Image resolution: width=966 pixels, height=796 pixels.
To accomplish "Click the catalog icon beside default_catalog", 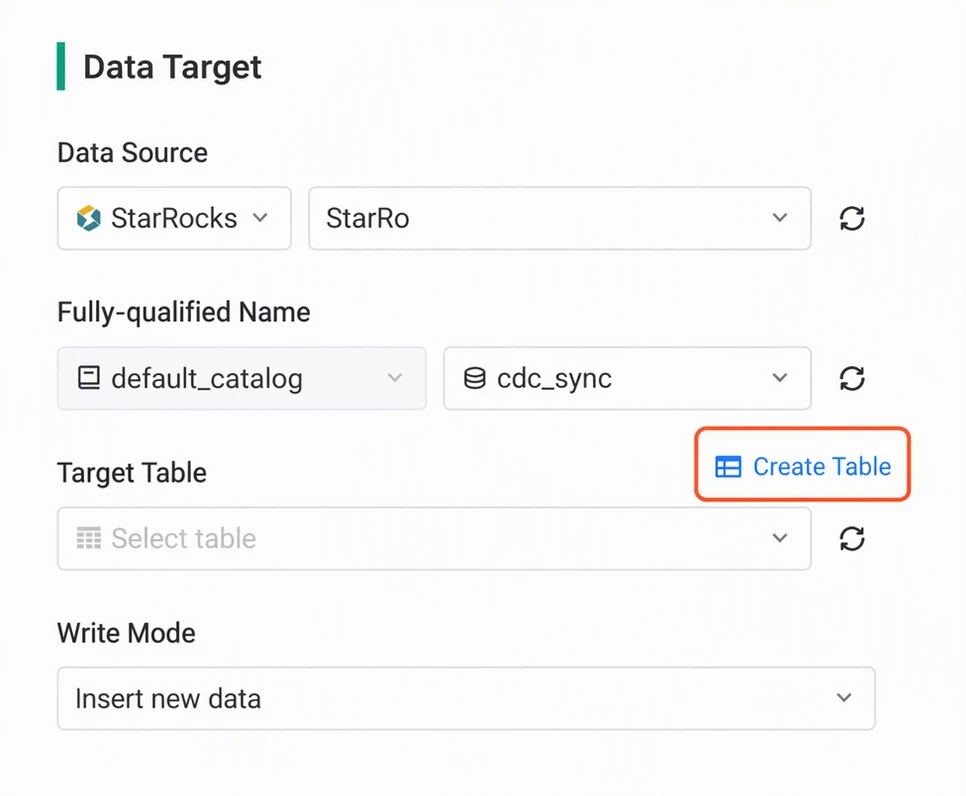I will 89,378.
